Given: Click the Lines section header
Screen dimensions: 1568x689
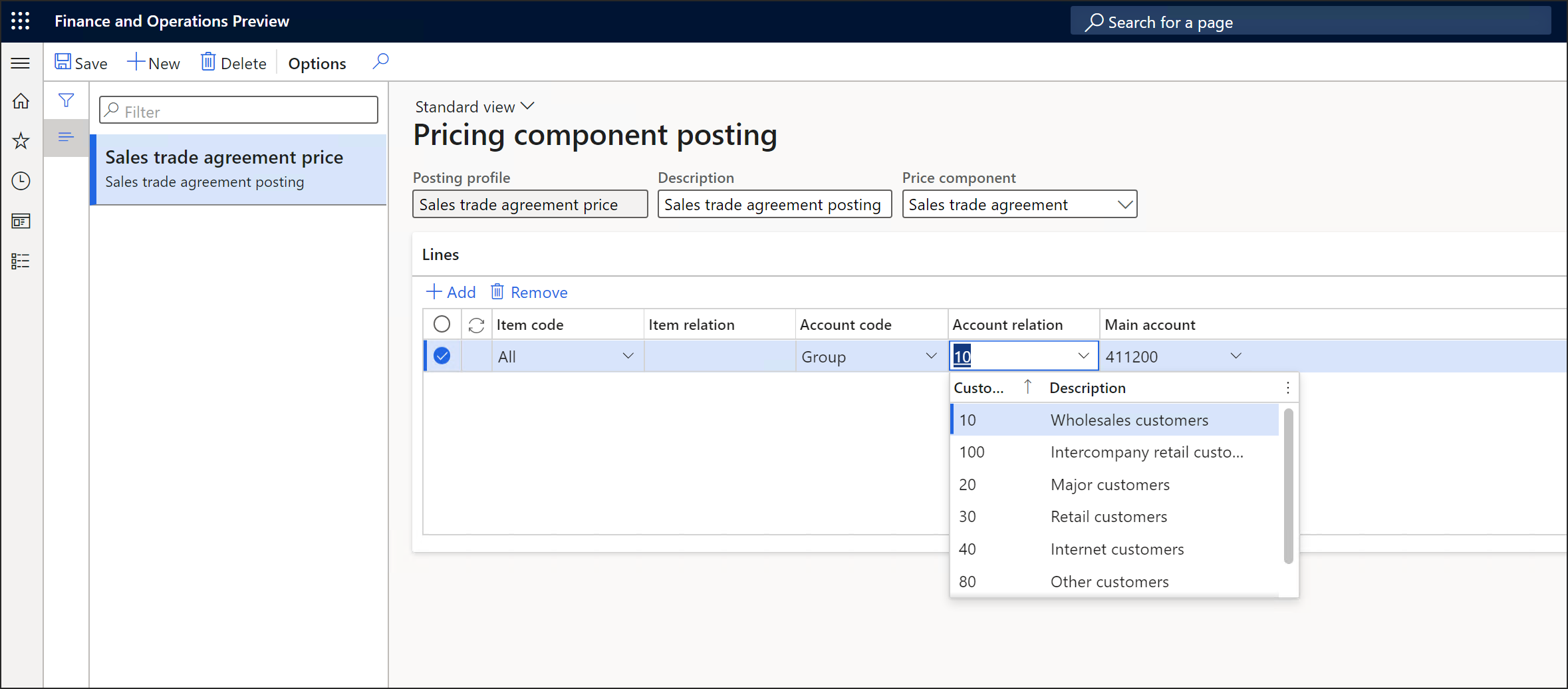Looking at the screenshot, I should (440, 255).
